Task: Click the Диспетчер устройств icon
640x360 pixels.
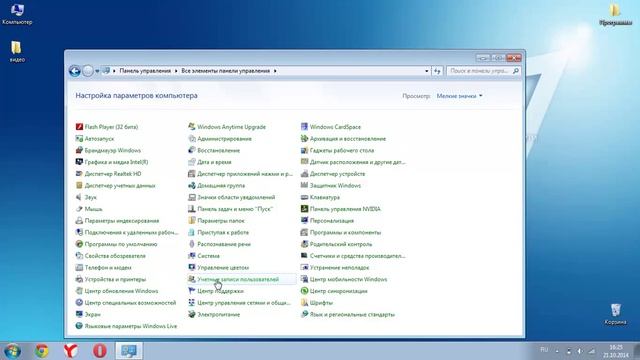Action: tap(304, 174)
